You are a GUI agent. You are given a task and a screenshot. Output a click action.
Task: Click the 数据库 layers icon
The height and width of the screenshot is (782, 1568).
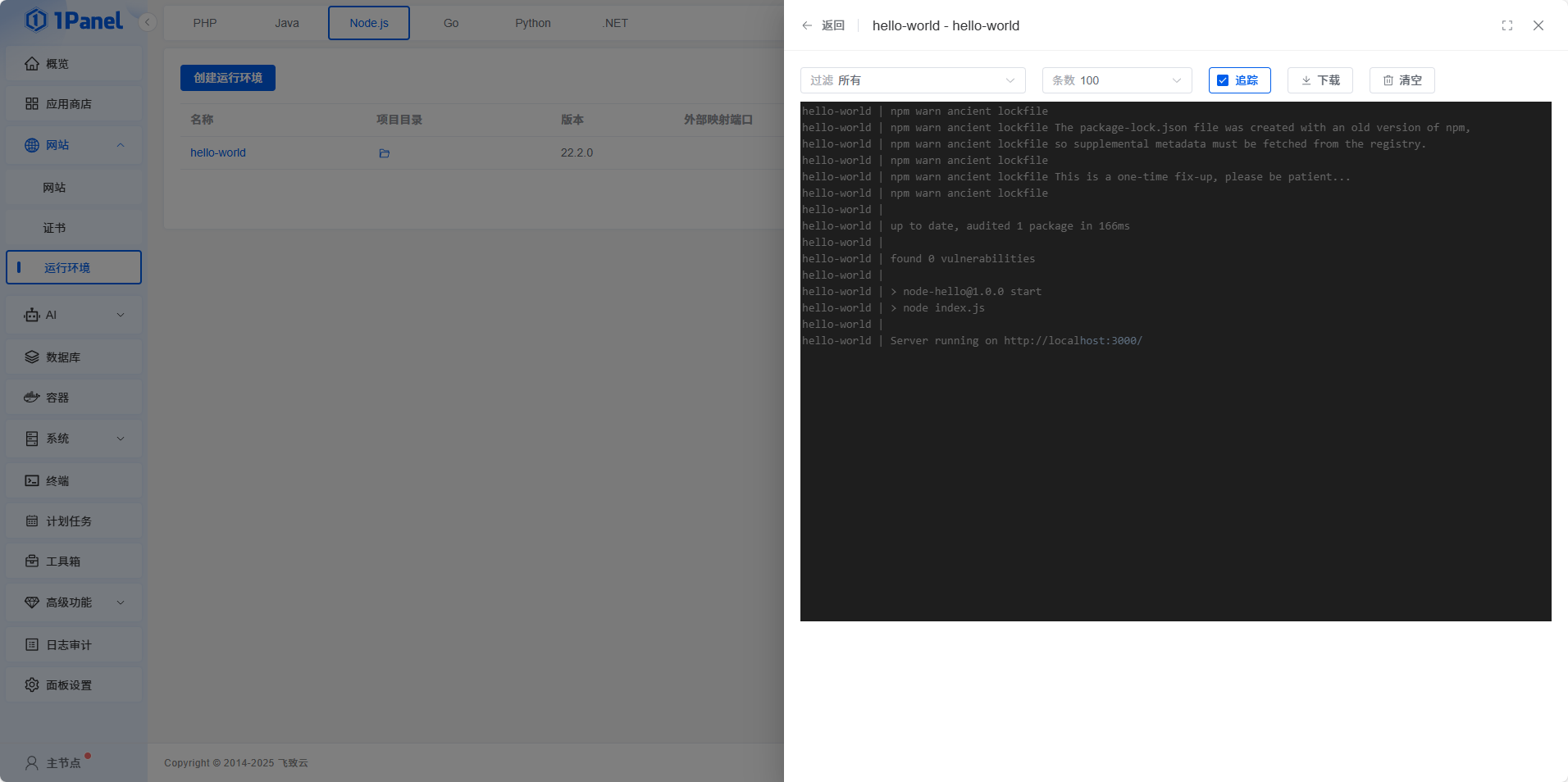(x=32, y=357)
